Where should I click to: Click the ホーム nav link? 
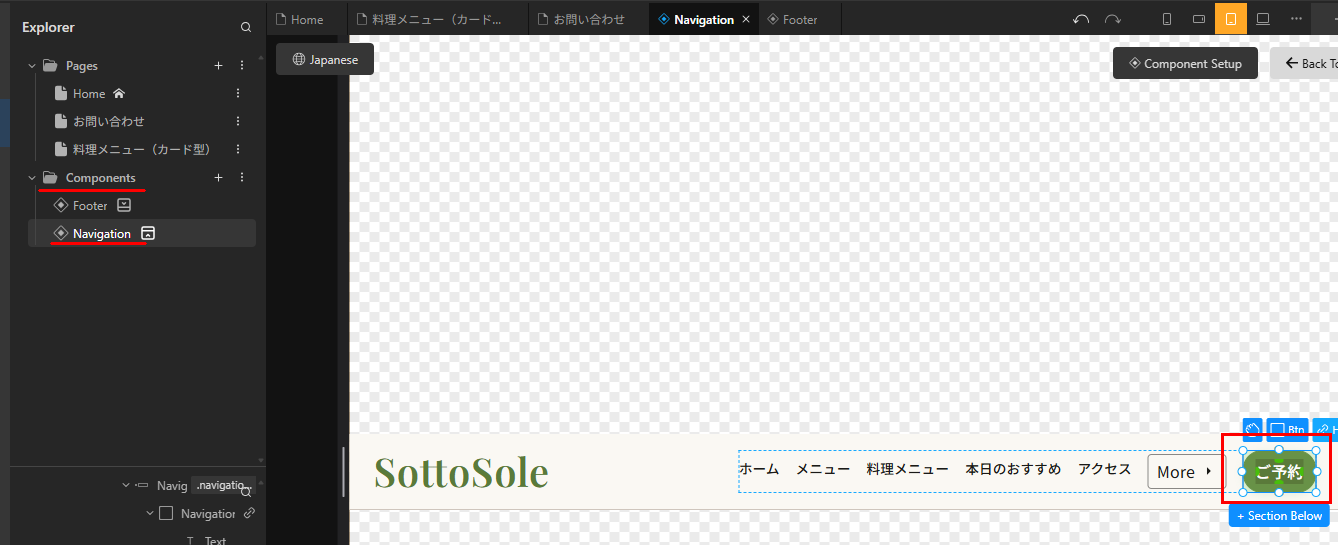759,469
